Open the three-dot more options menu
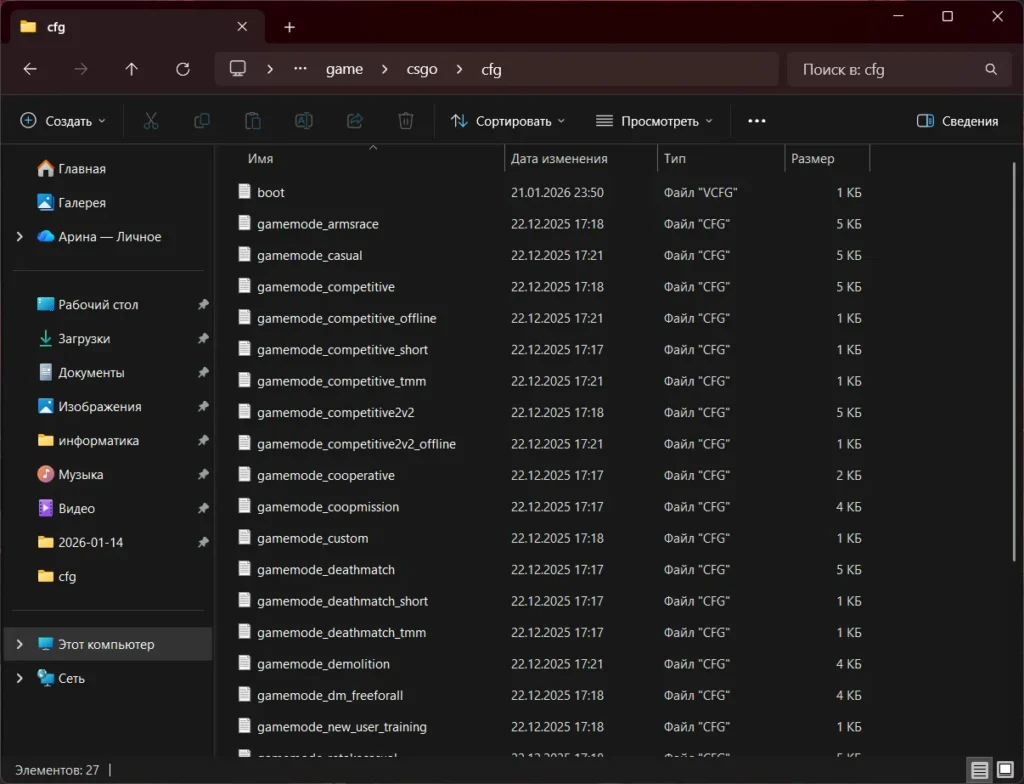Screen dimensions: 1024x784 [x=756, y=121]
